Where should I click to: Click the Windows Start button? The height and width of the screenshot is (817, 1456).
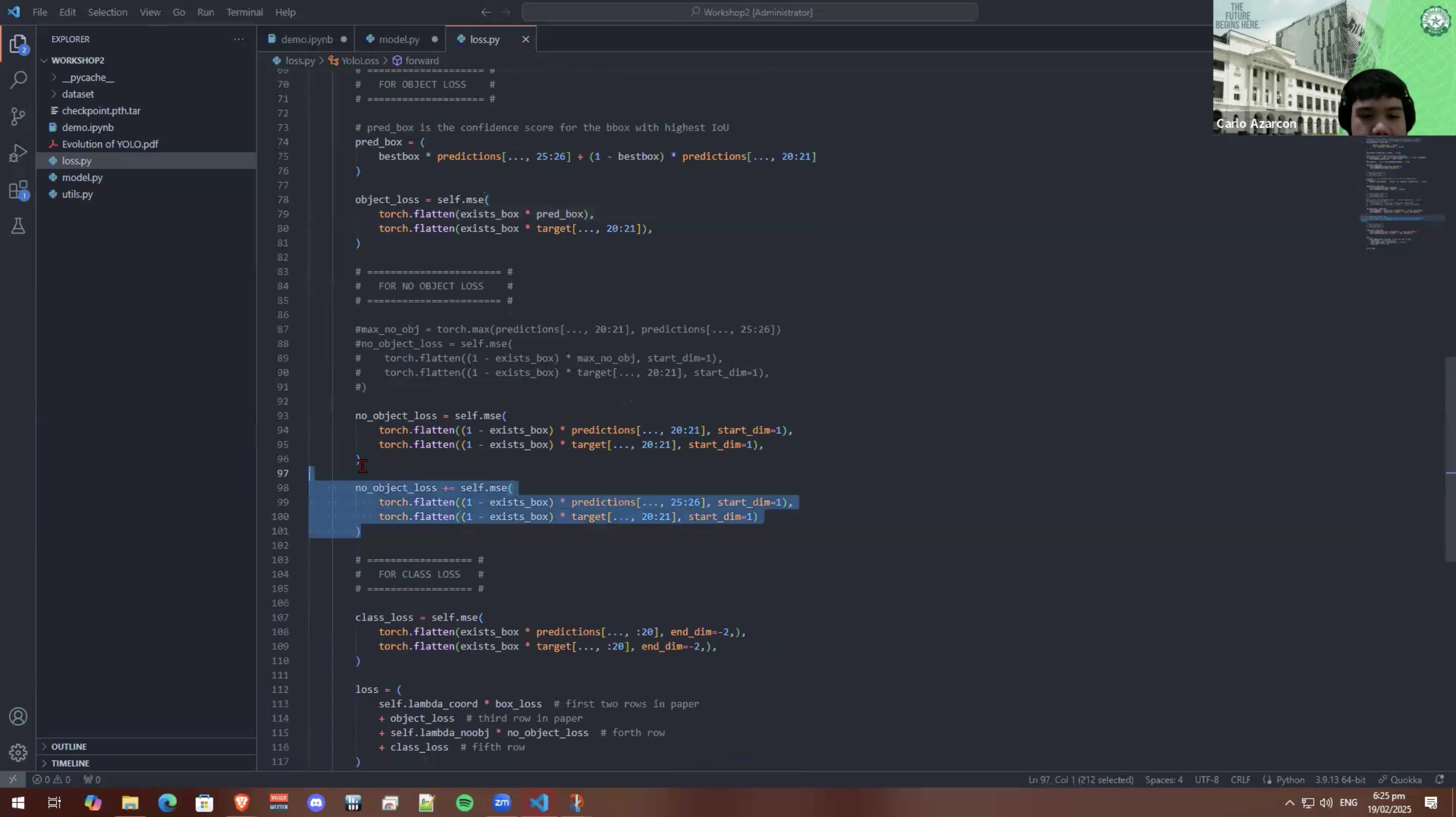tap(18, 802)
